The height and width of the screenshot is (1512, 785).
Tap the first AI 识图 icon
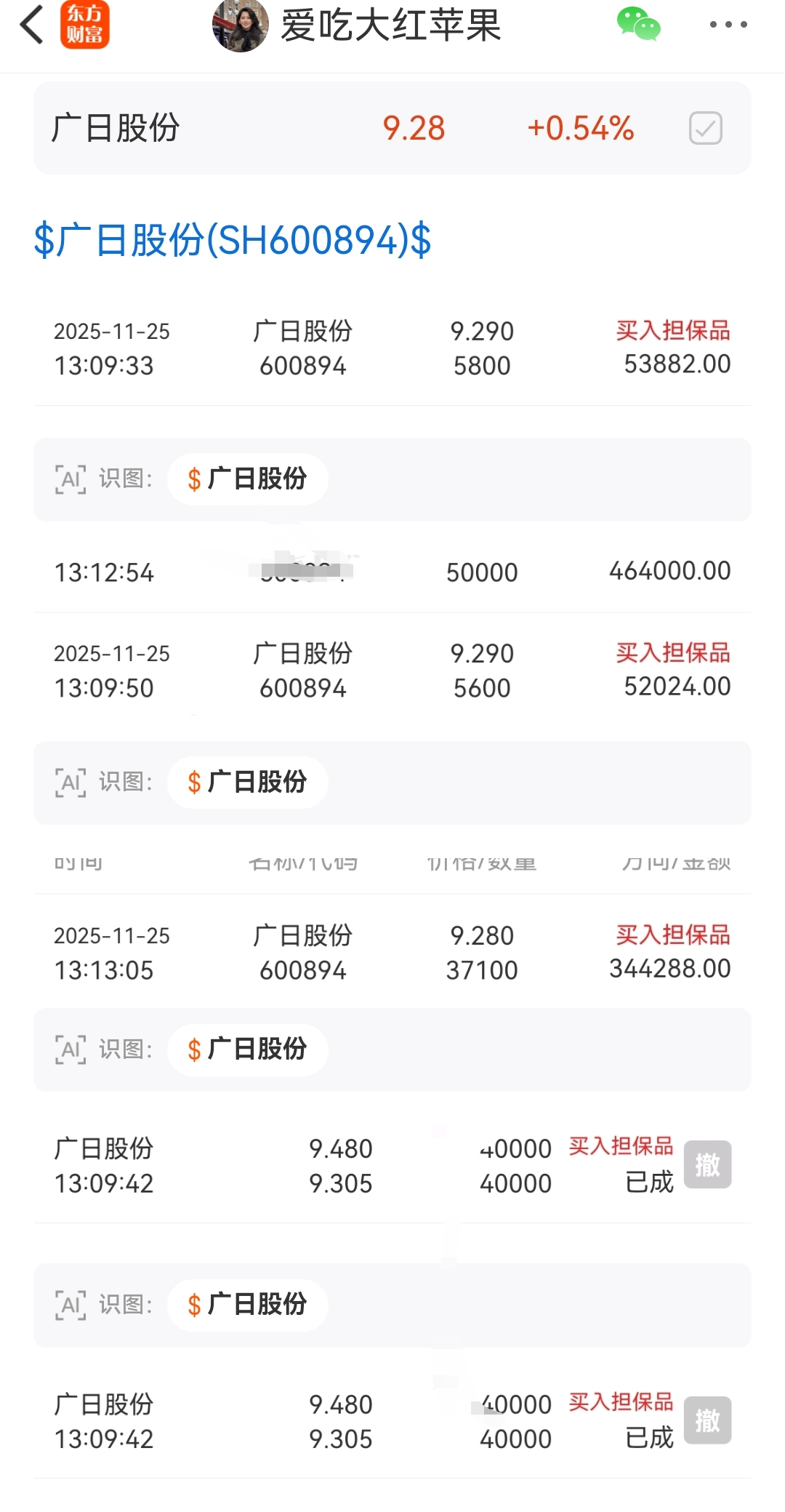point(71,479)
